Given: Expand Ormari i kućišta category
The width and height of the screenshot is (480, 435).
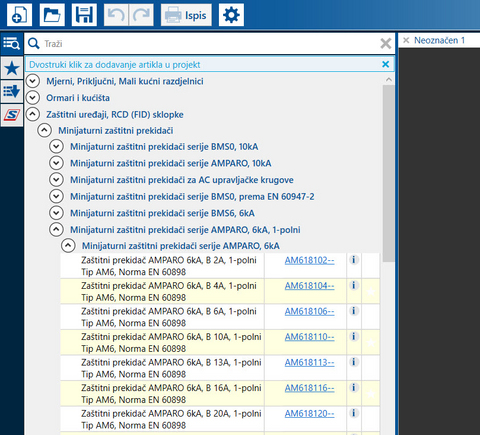Looking at the screenshot, I should (33, 98).
